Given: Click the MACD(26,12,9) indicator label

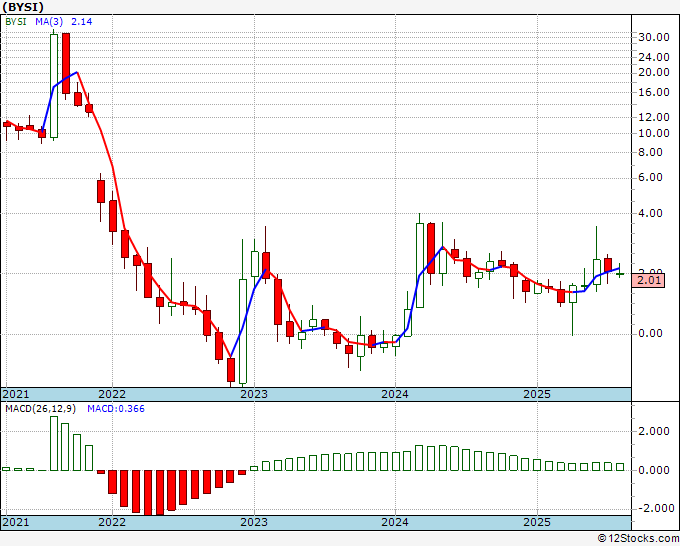Looking at the screenshot, I should (x=40, y=409).
